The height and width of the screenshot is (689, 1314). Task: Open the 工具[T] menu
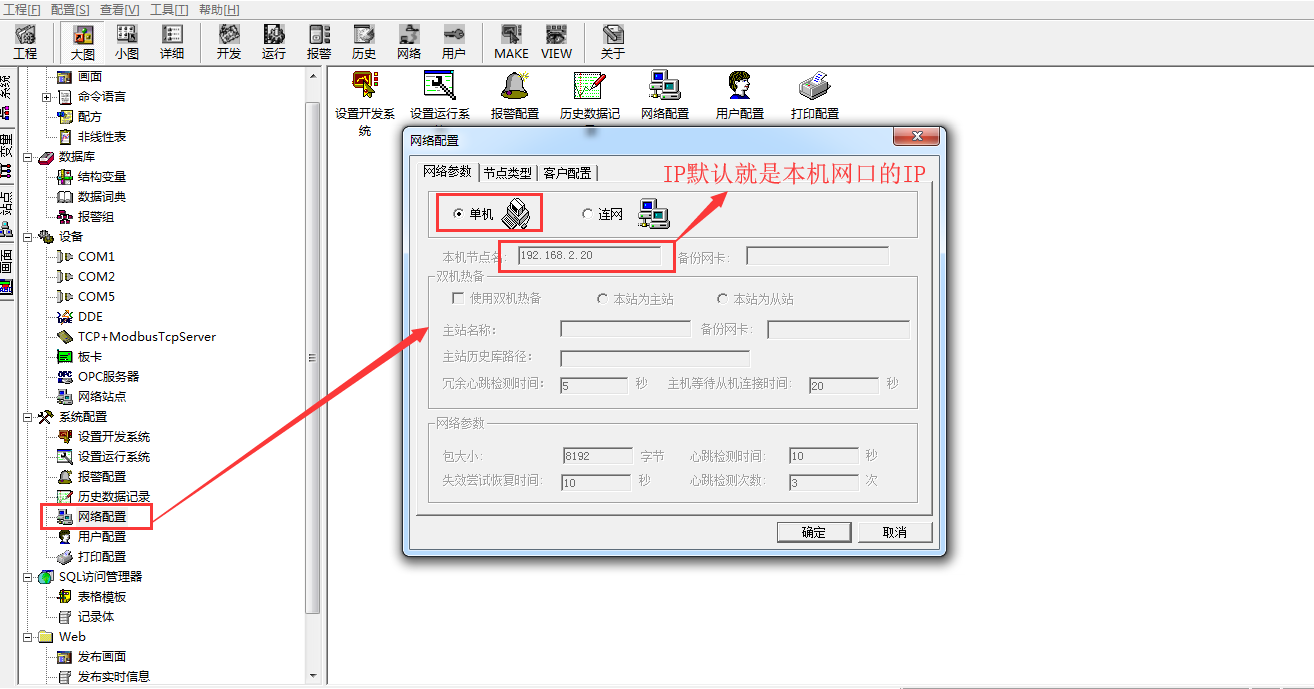pos(168,9)
